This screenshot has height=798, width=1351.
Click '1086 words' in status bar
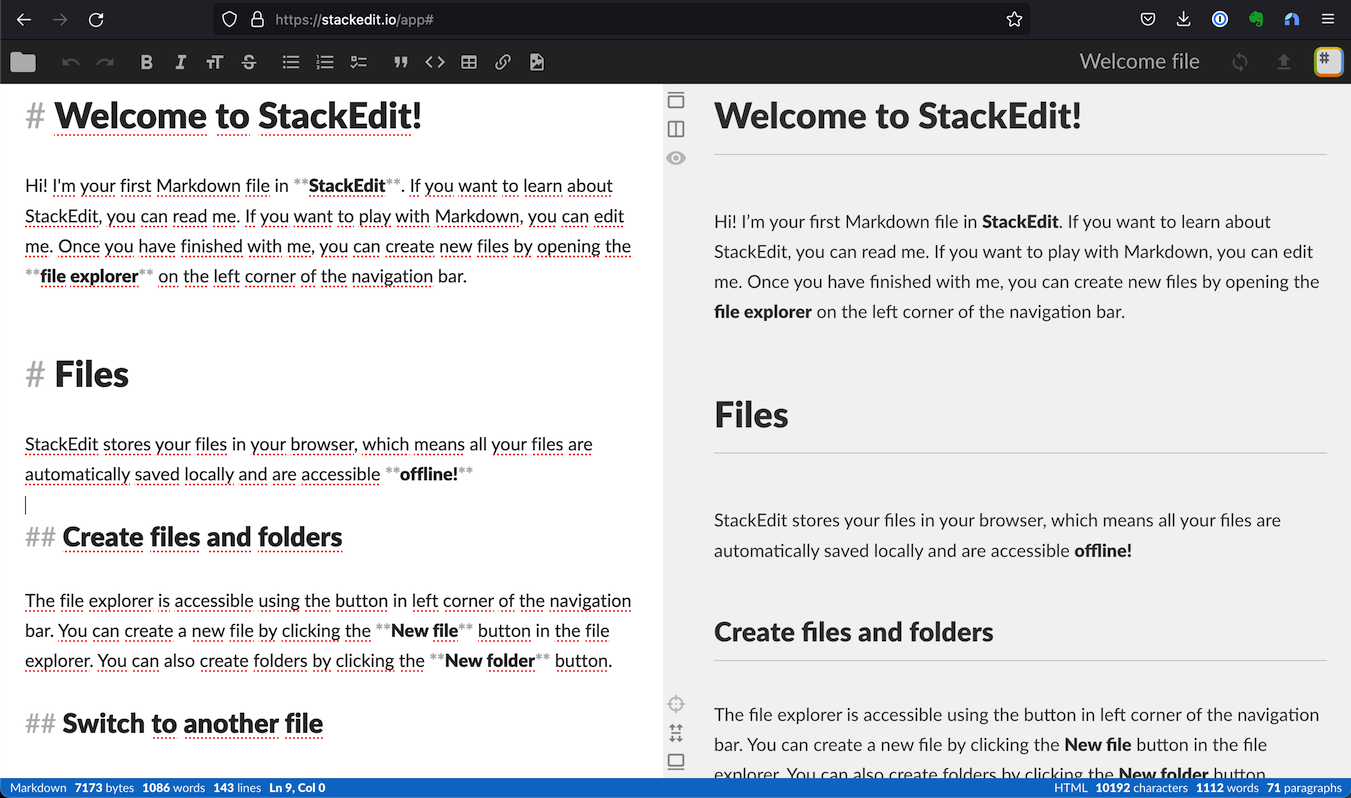[174, 788]
